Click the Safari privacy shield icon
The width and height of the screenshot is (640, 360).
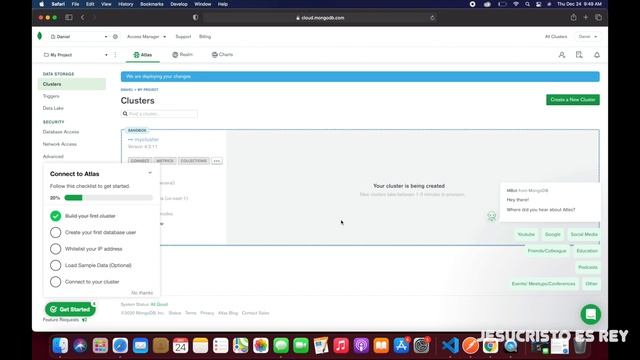click(x=196, y=18)
